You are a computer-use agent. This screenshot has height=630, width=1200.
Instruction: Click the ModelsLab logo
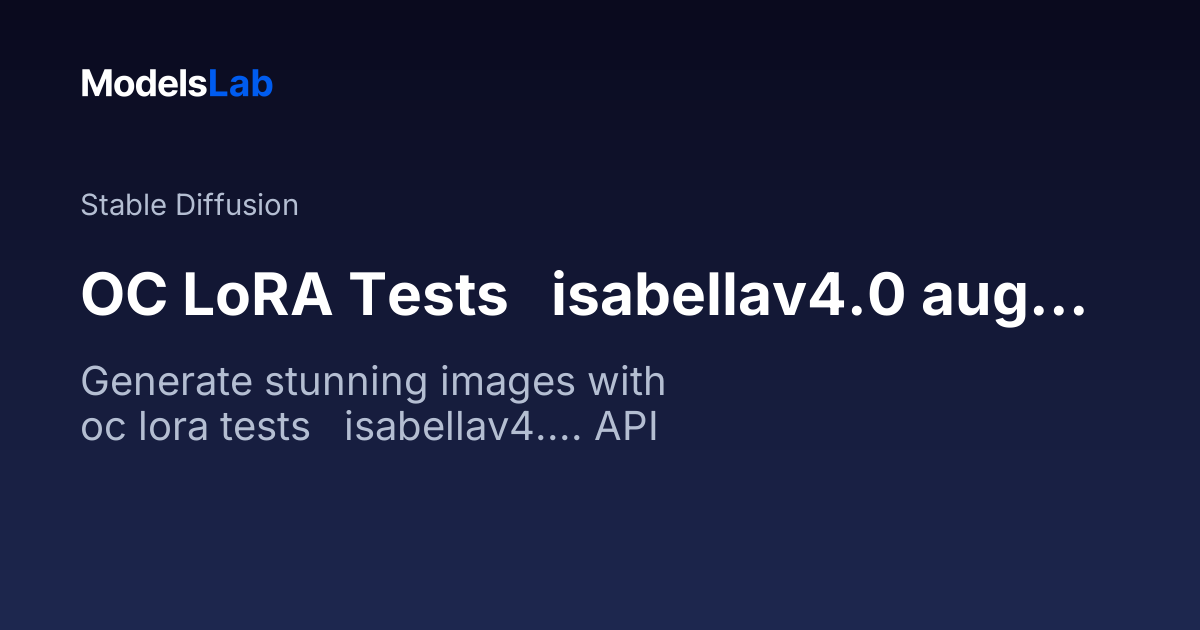[177, 84]
